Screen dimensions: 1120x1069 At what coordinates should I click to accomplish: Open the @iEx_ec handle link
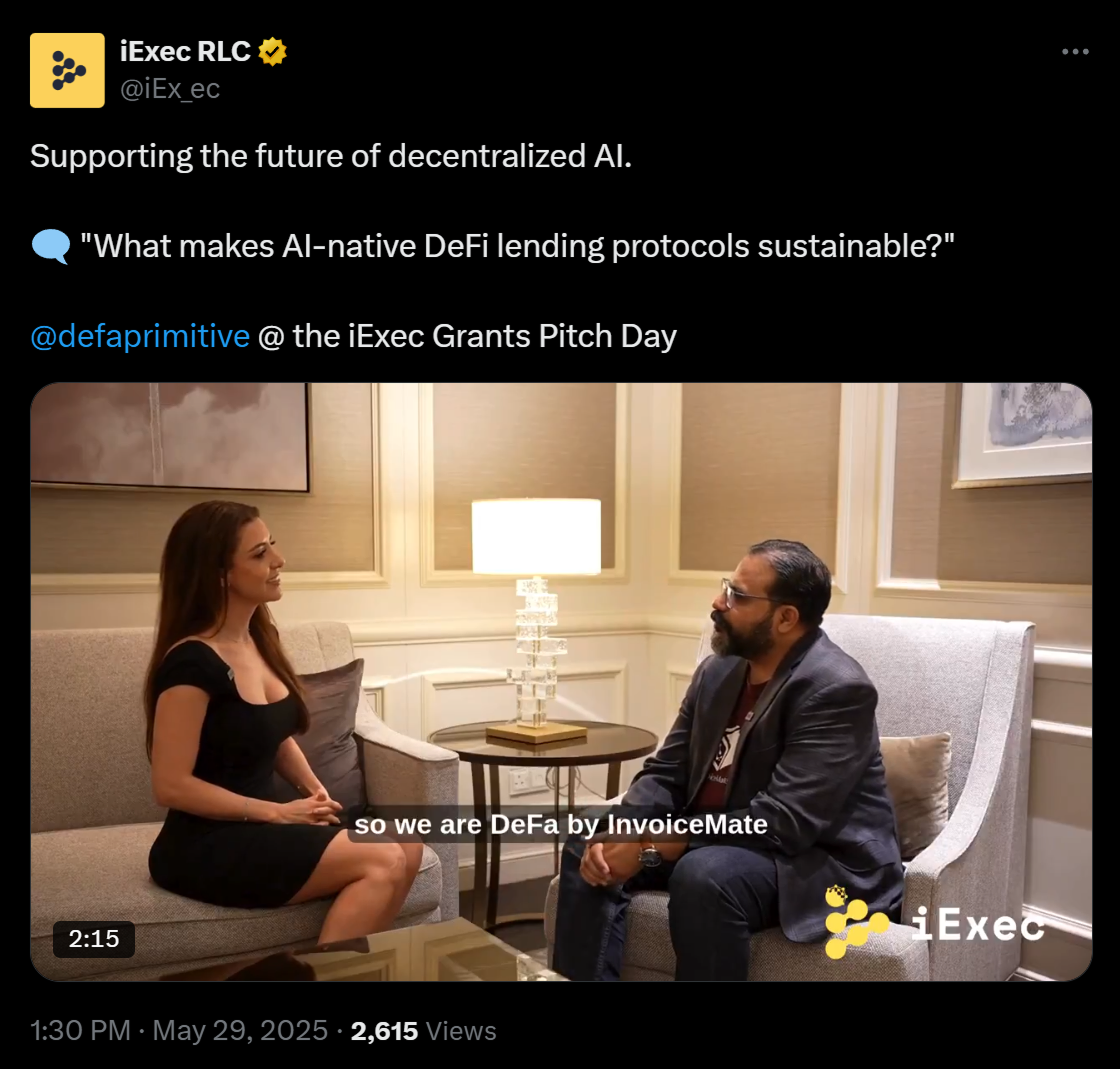click(x=170, y=89)
